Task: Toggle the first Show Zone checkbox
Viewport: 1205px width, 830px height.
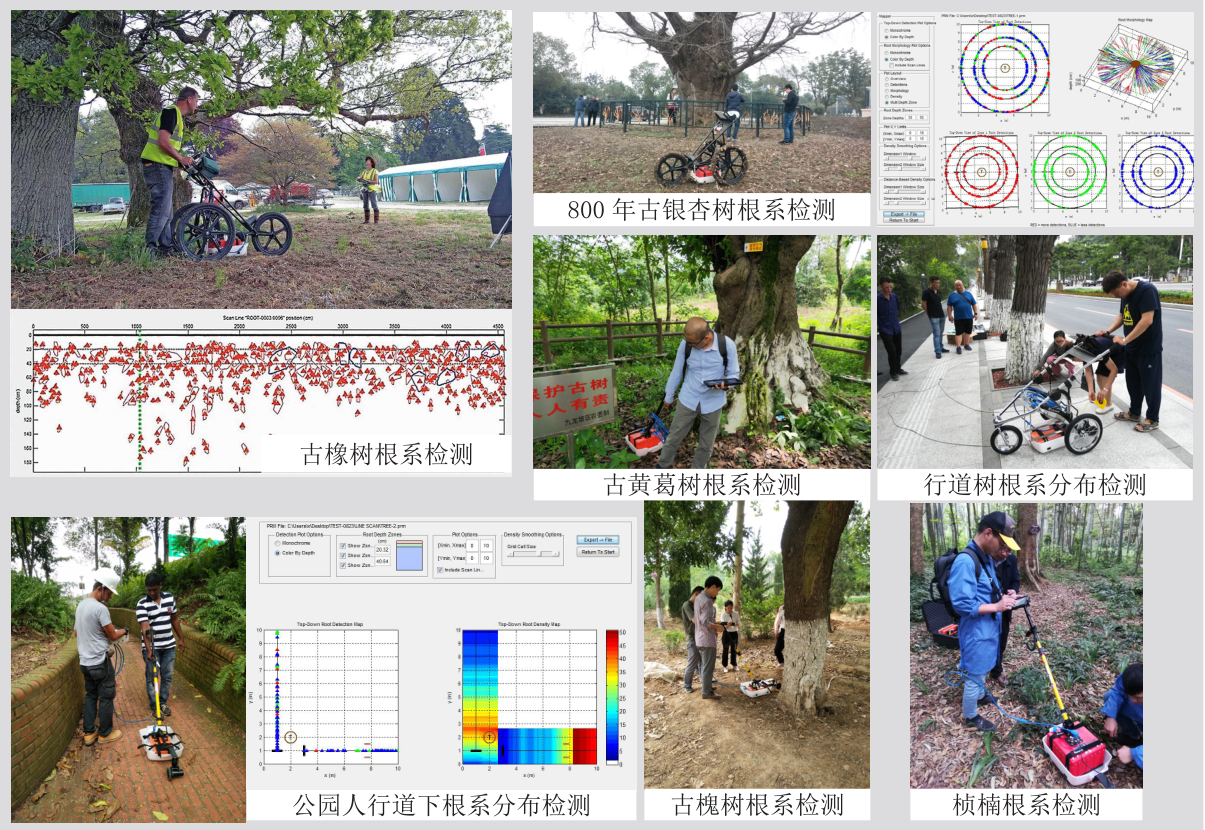Action: [343, 546]
